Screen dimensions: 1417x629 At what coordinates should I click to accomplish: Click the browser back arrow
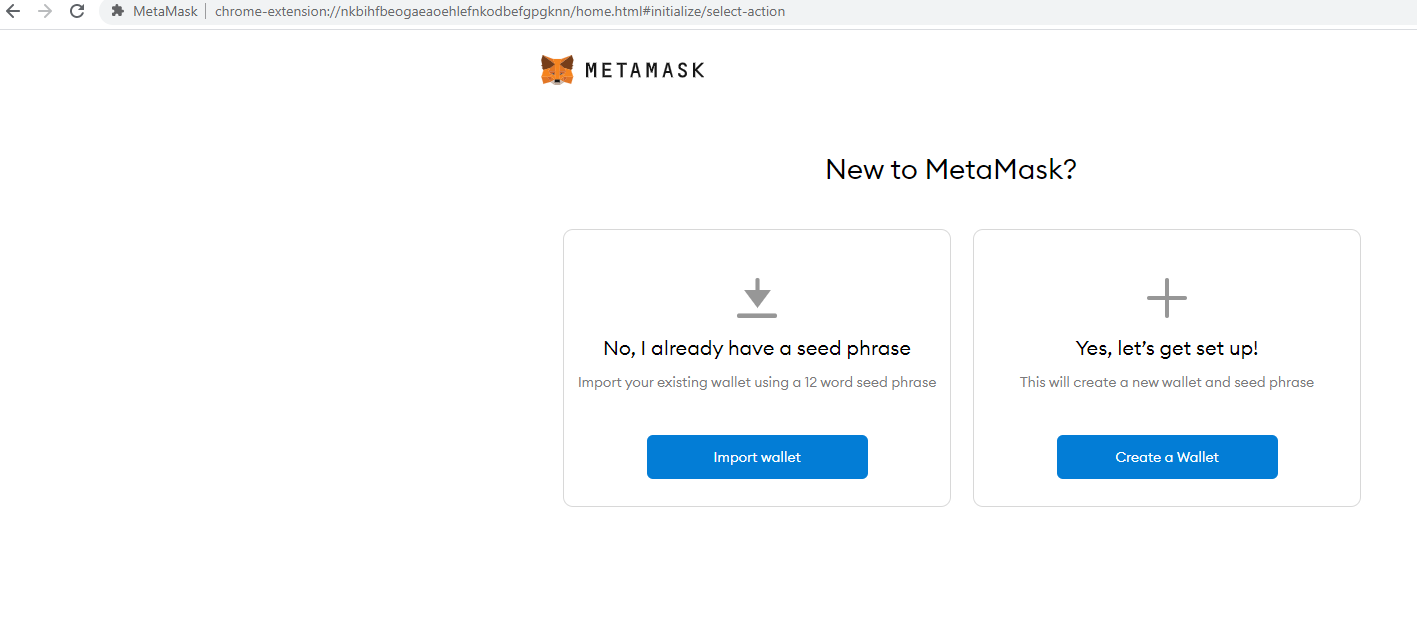coord(13,11)
